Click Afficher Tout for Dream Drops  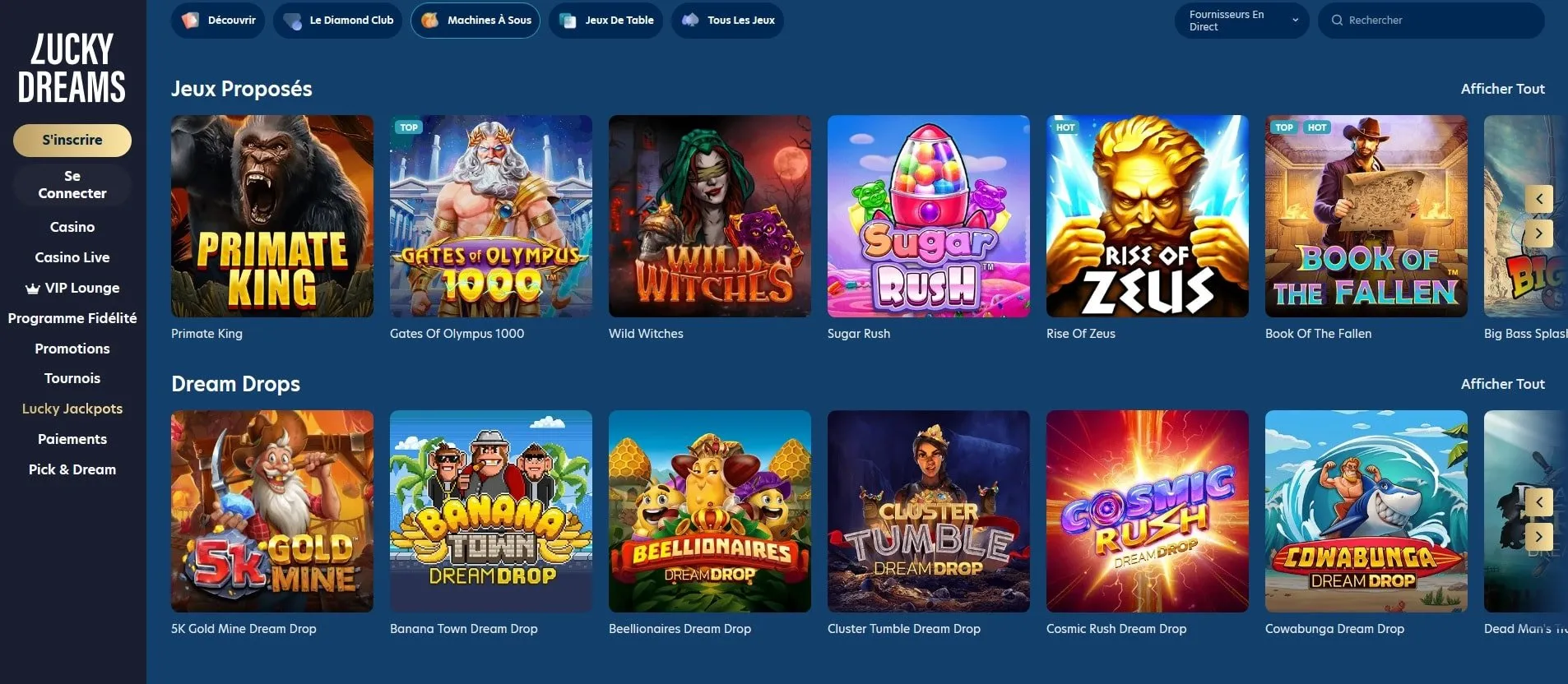[1502, 384]
